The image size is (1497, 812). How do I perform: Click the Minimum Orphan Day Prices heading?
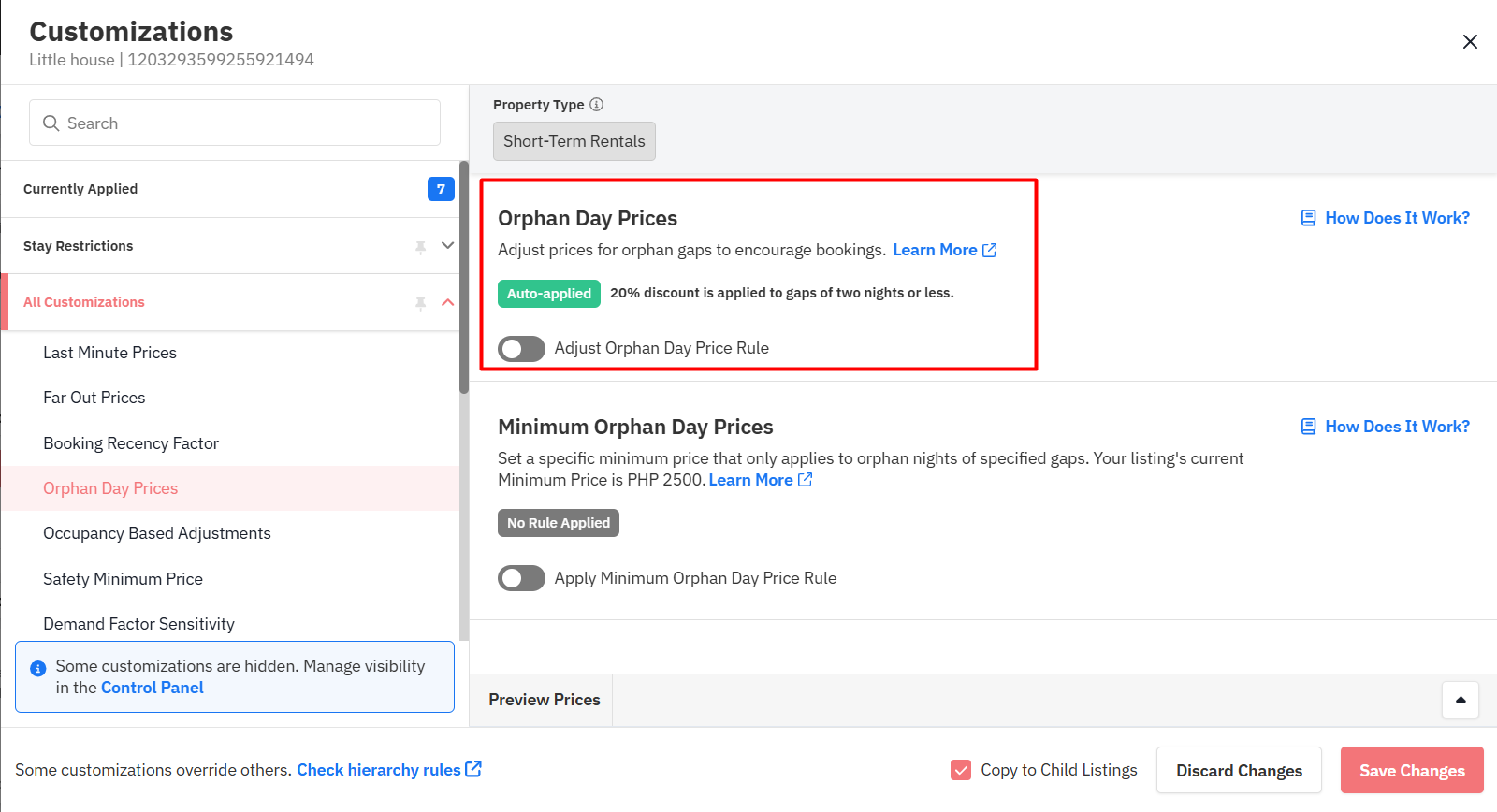click(x=635, y=427)
